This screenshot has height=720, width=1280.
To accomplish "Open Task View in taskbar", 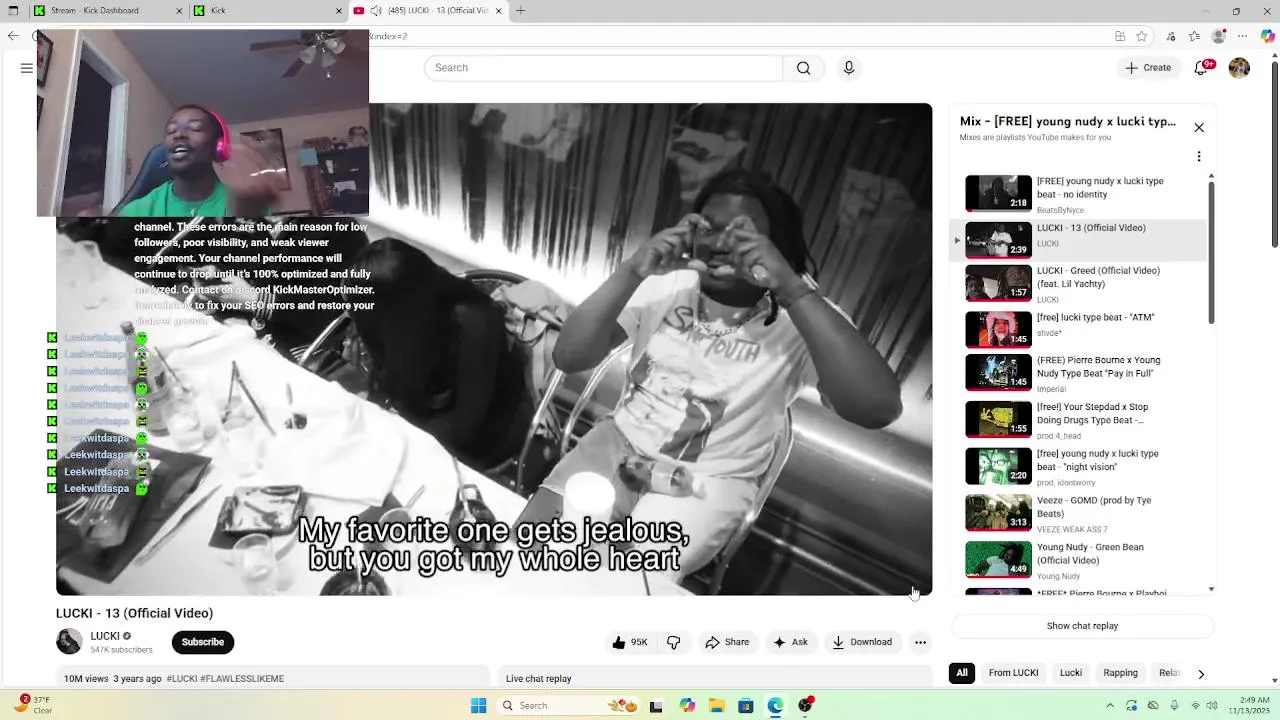I will [x=656, y=705].
